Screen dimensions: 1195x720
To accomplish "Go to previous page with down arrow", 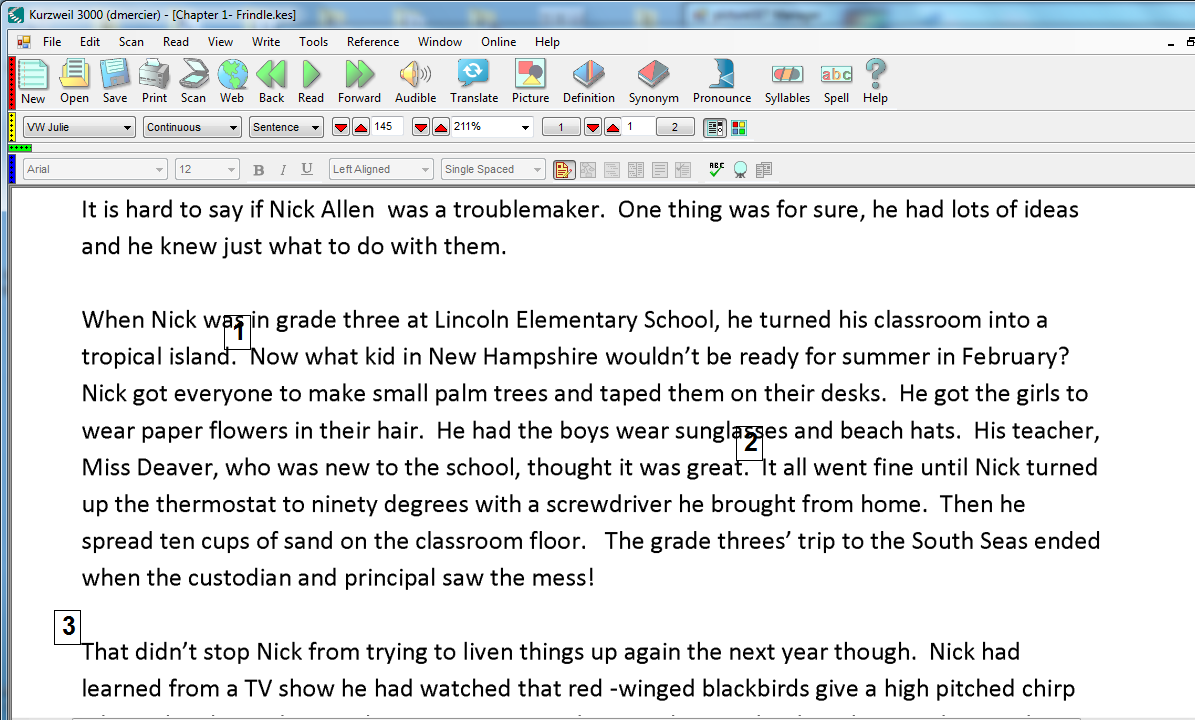I will 593,127.
